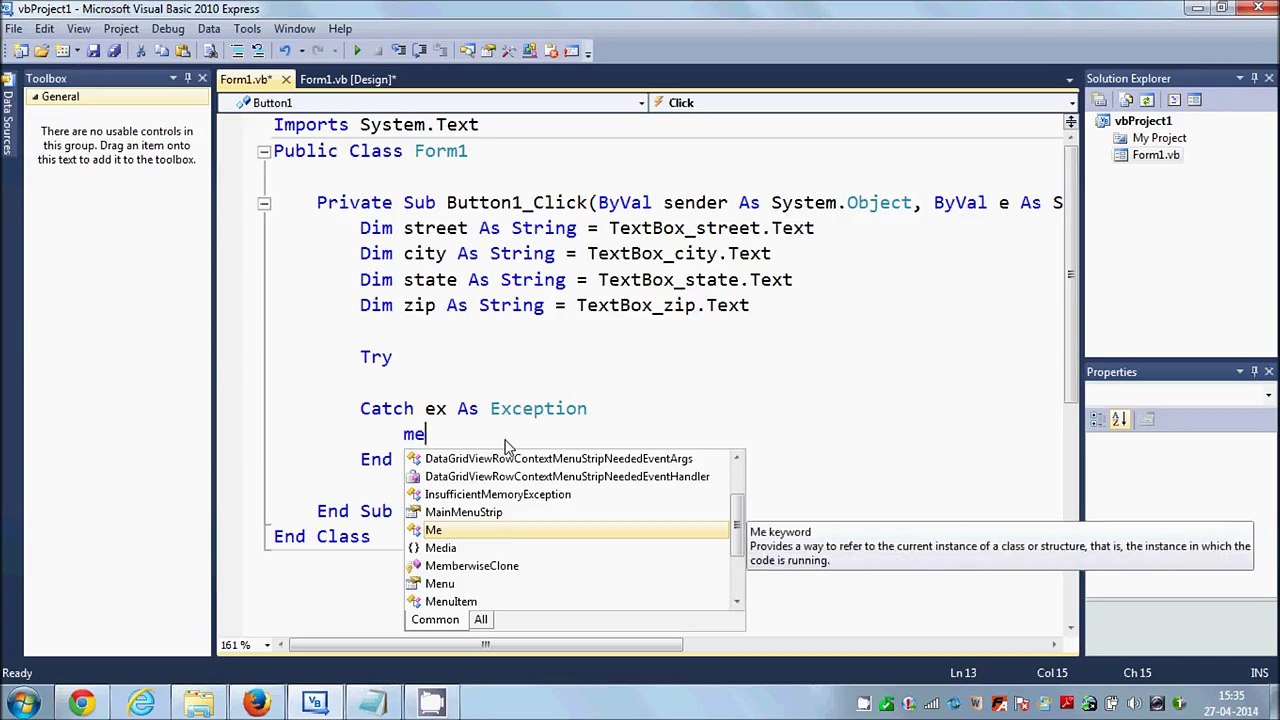This screenshot has height=720, width=1280.
Task: Open the Button1 class name combo box
Action: click(433, 103)
